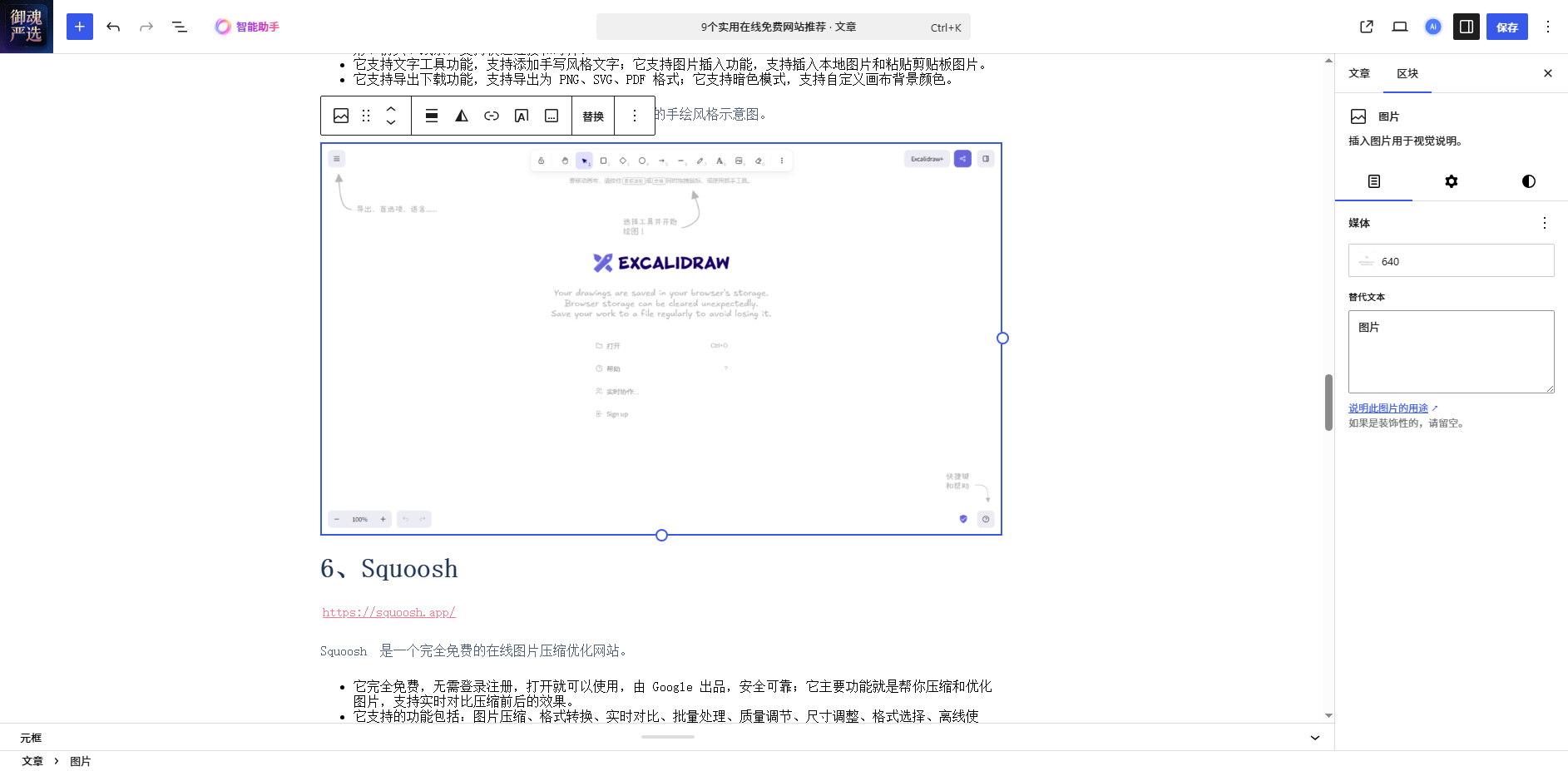Click the image right resize handle
This screenshot has width=1568, height=771.
click(1002, 339)
